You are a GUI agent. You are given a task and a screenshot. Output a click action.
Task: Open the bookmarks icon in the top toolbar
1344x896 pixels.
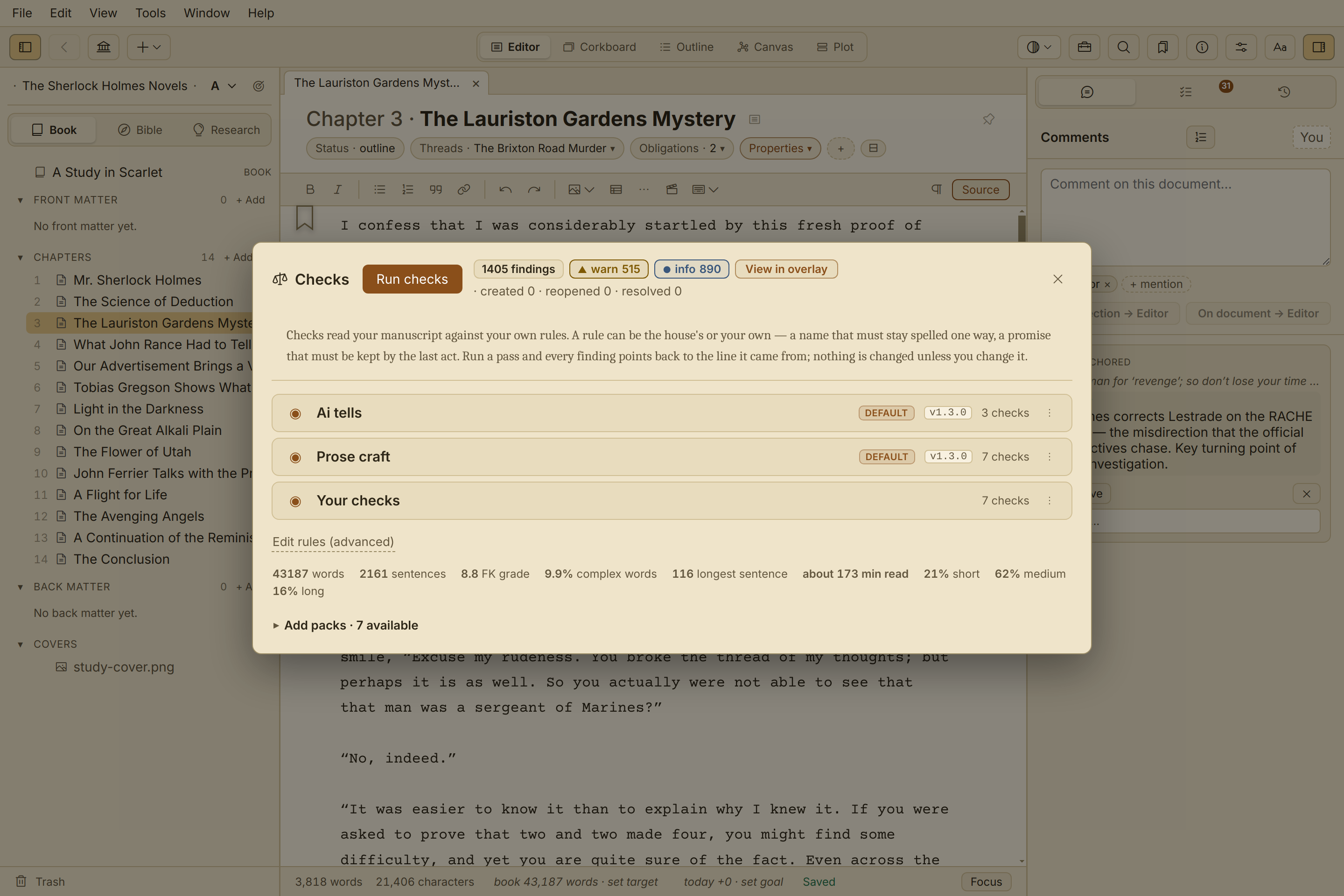(1163, 47)
